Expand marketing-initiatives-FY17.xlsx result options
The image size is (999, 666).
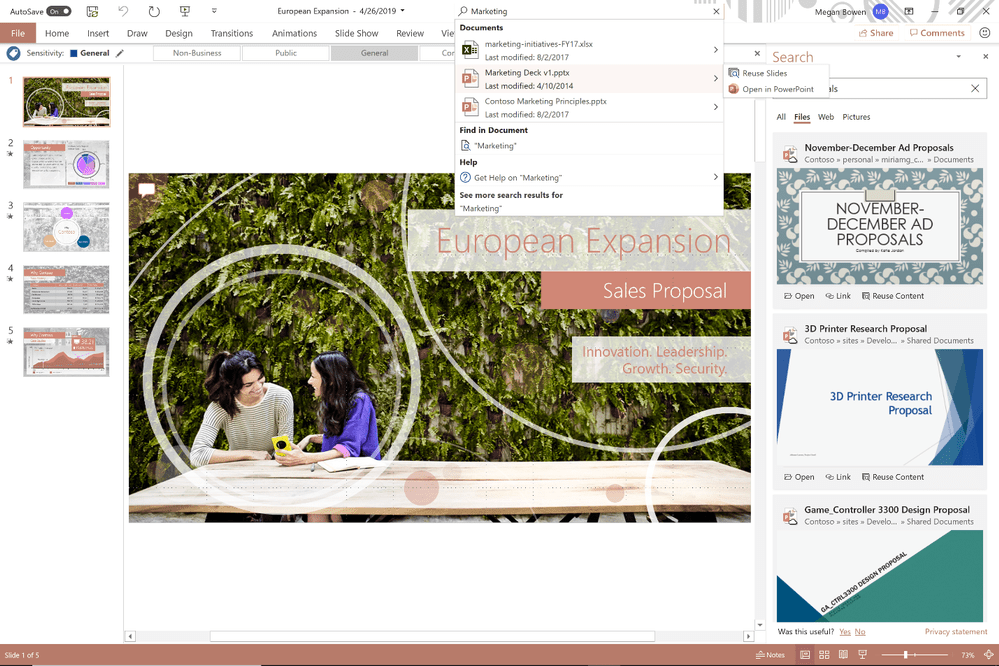(715, 50)
